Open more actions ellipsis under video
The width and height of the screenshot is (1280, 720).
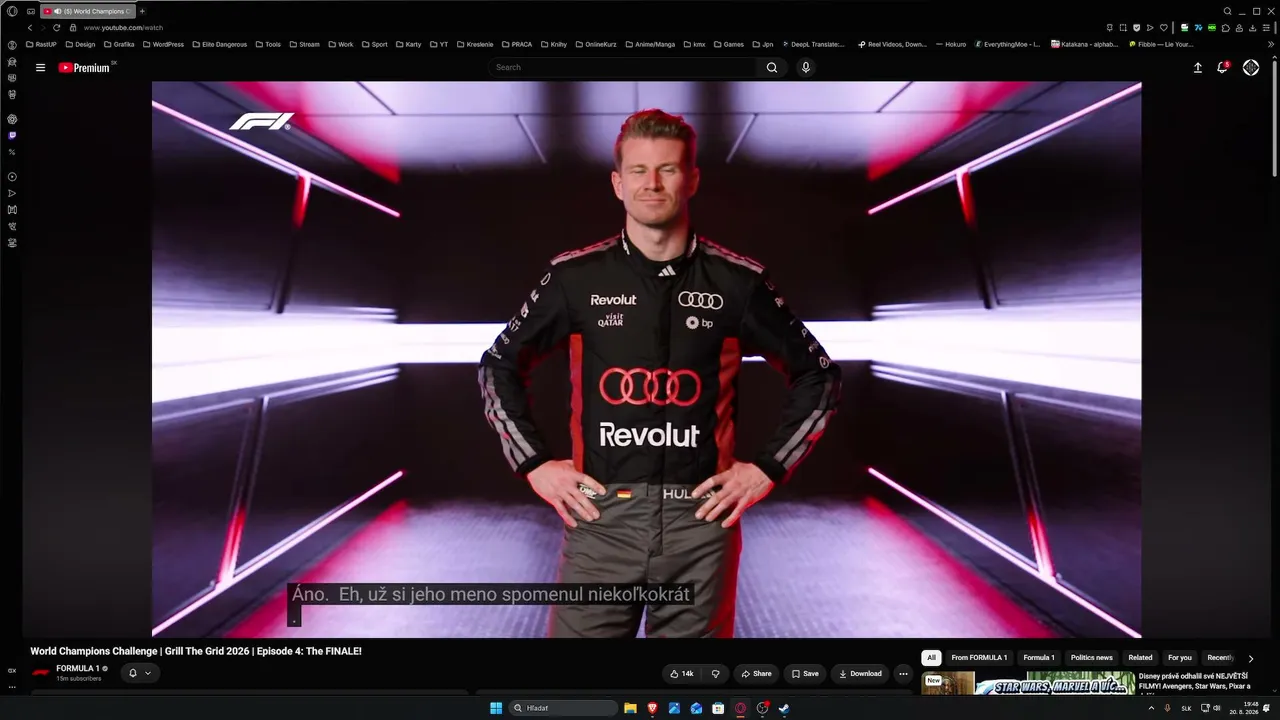pyautogui.click(x=903, y=674)
